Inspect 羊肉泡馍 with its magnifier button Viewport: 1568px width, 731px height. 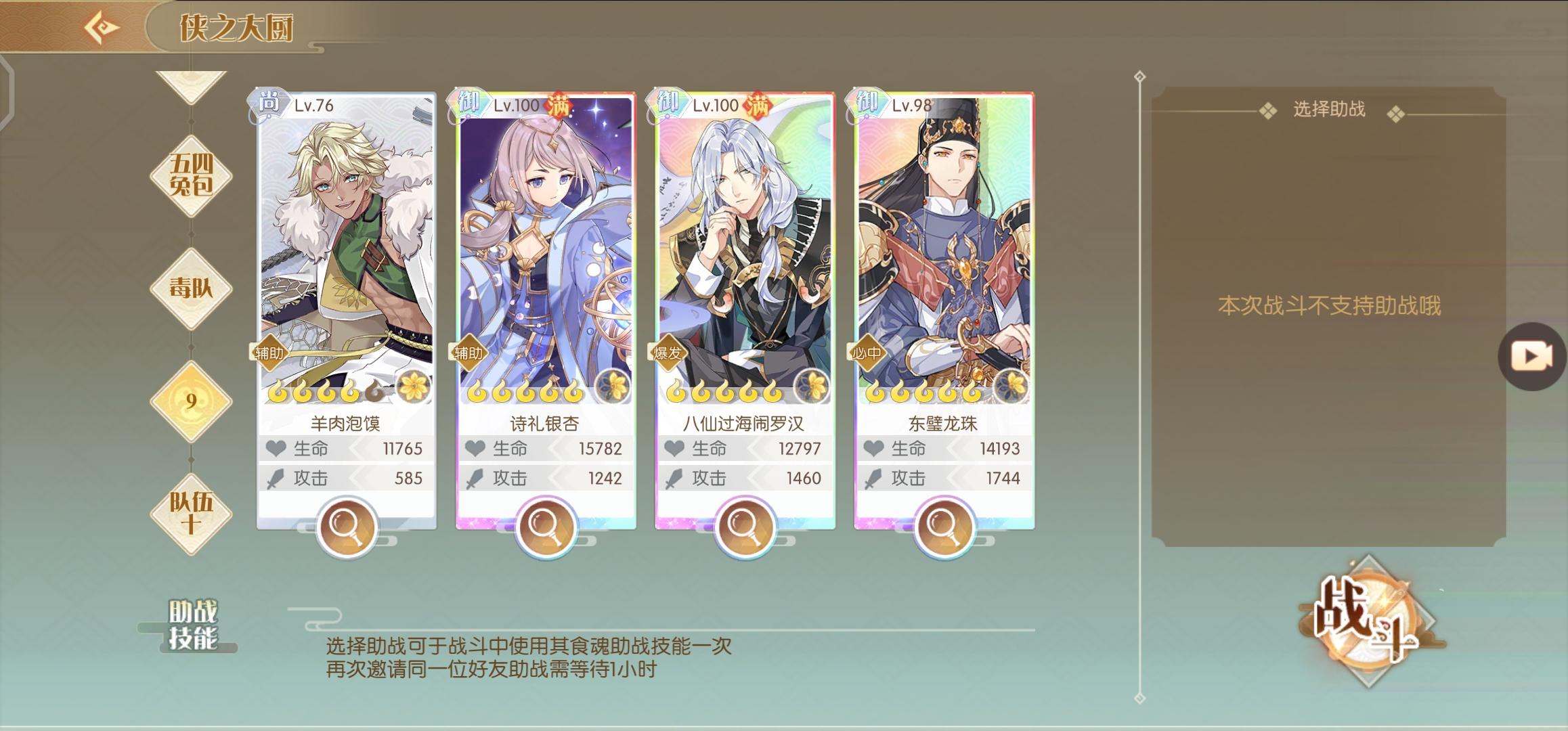tap(346, 528)
